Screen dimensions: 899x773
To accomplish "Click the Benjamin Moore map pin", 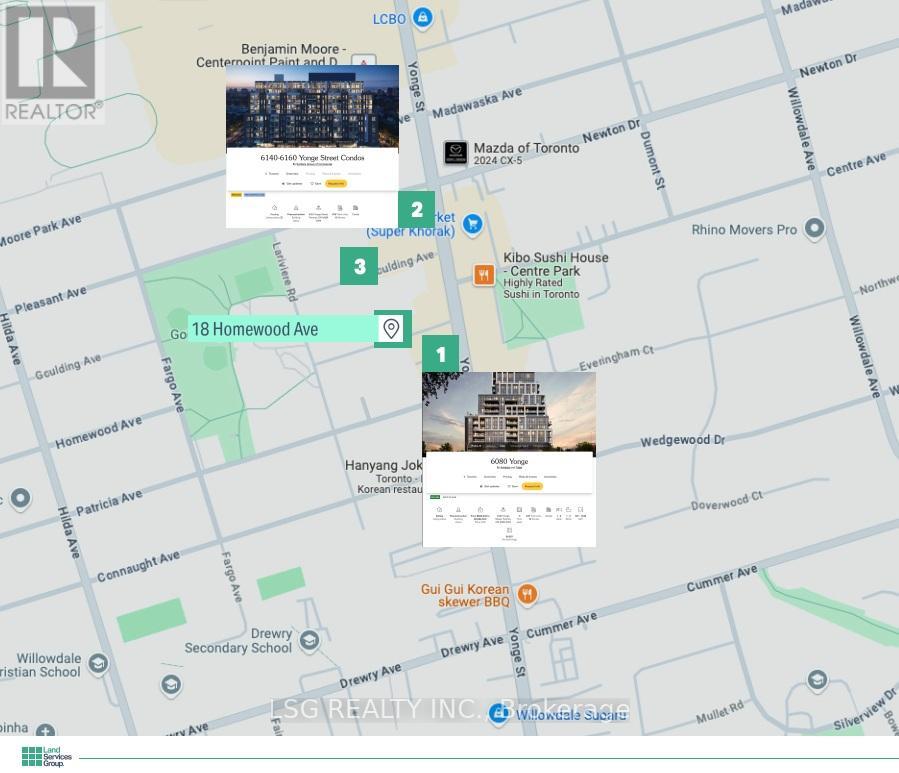I will [x=363, y=60].
